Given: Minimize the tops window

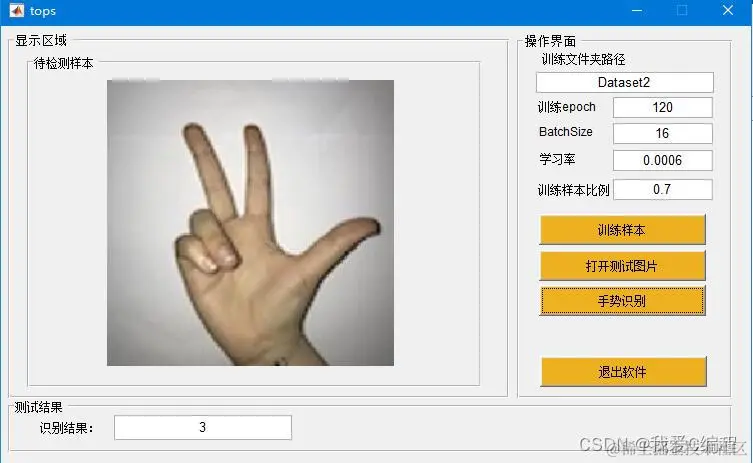Looking at the screenshot, I should coord(637,11).
